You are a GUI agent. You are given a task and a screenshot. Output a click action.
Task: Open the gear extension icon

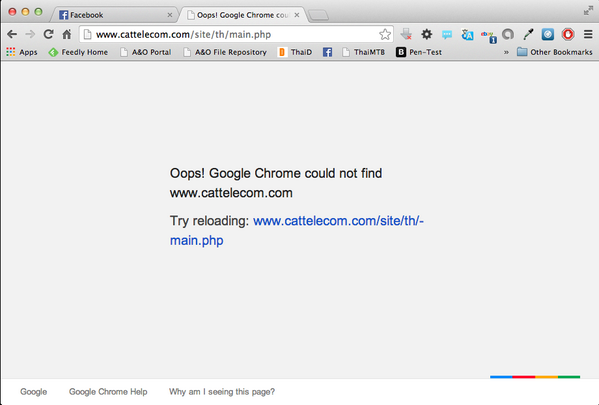point(426,34)
